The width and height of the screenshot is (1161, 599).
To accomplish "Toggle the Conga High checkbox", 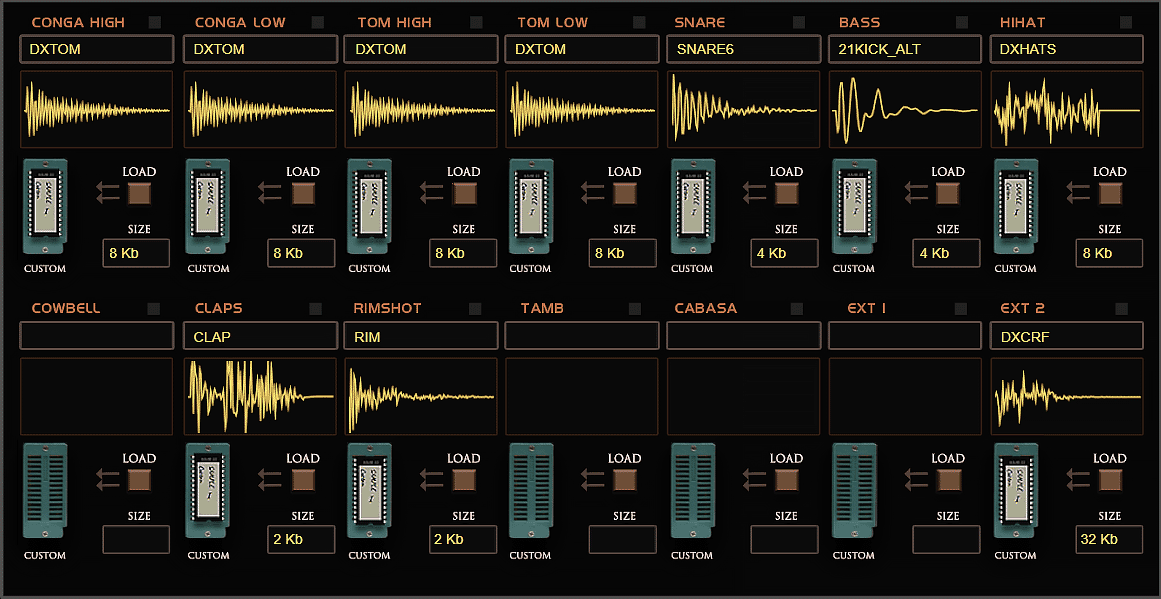I will pyautogui.click(x=154, y=22).
